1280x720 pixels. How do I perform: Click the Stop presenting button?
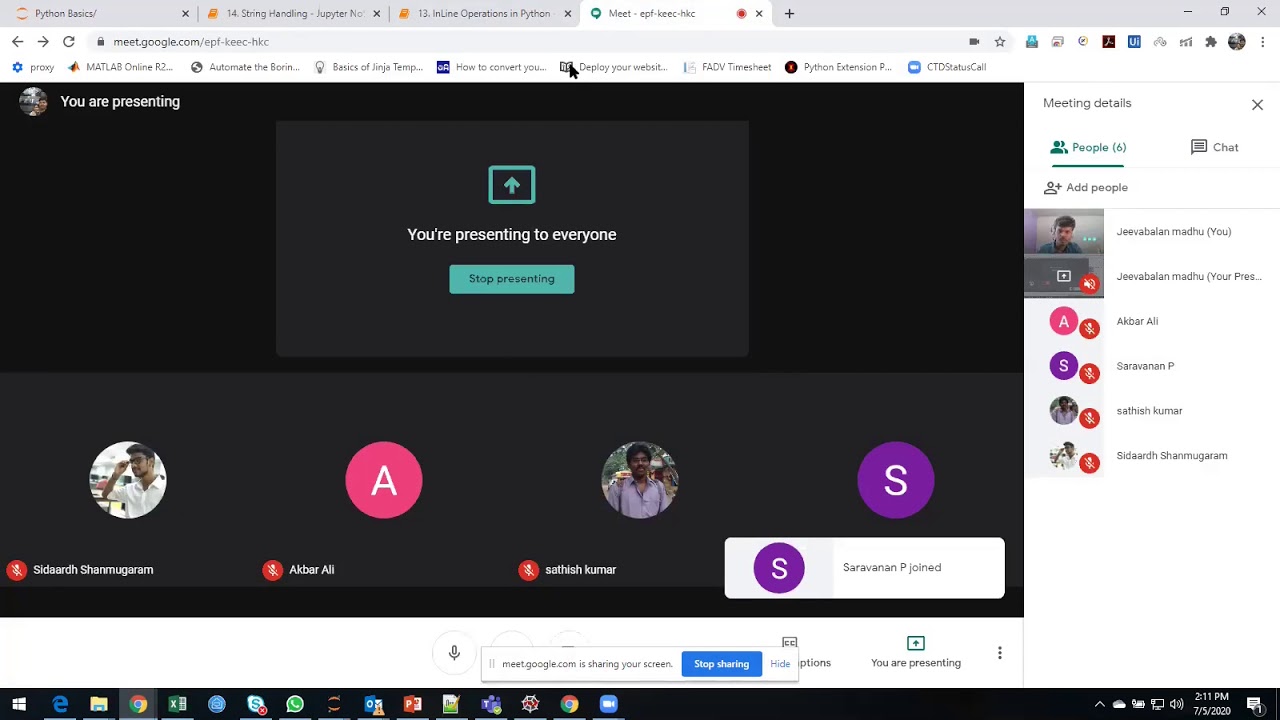click(511, 279)
